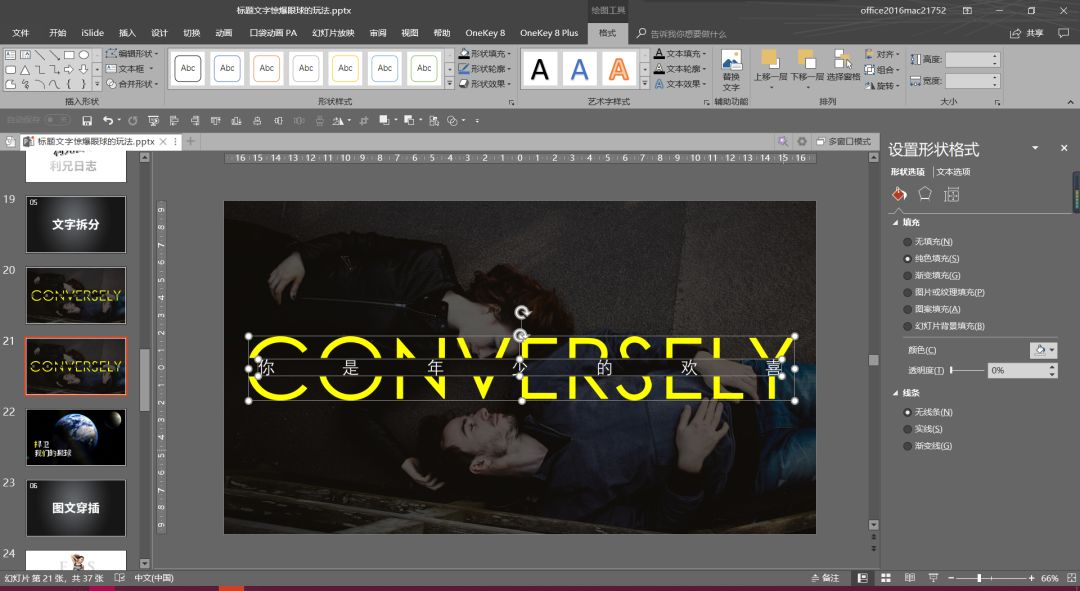The width and height of the screenshot is (1080, 591).
Task: Click the Transparency (透明度) slider
Action: coord(967,371)
